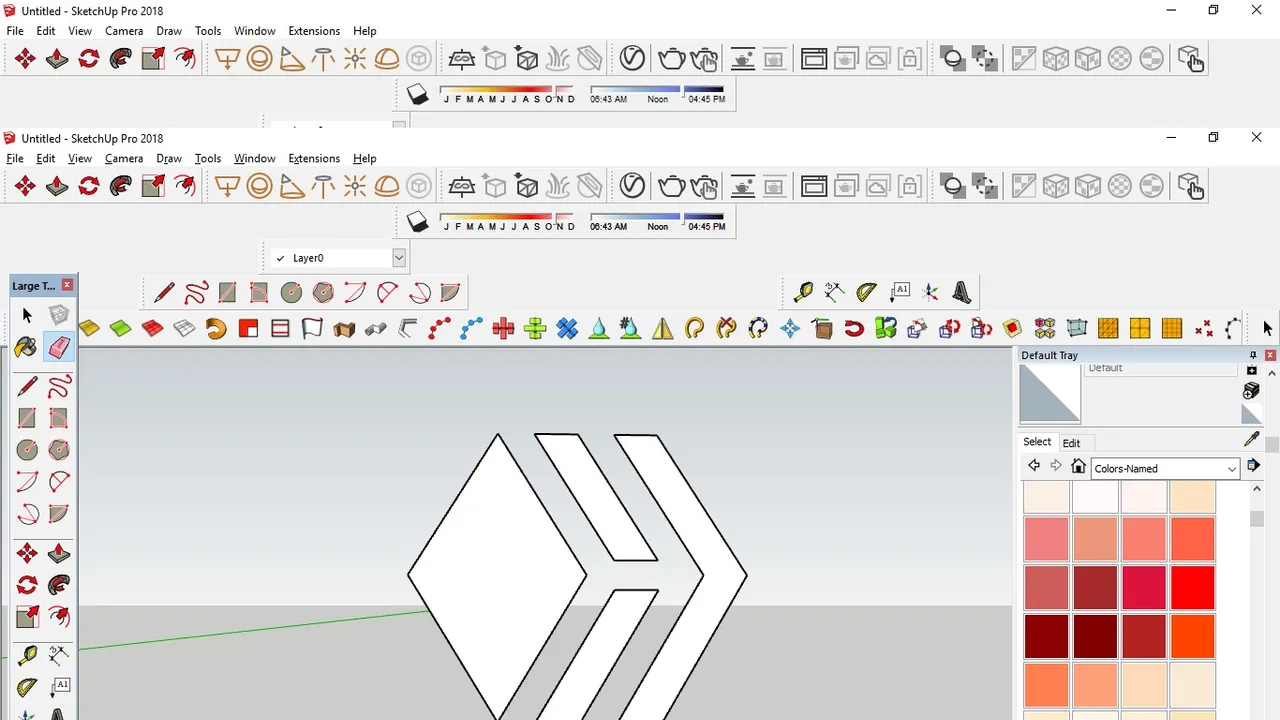Open V-Ray Asset Editor in front window
Screen dimensions: 1280x720
(632, 186)
